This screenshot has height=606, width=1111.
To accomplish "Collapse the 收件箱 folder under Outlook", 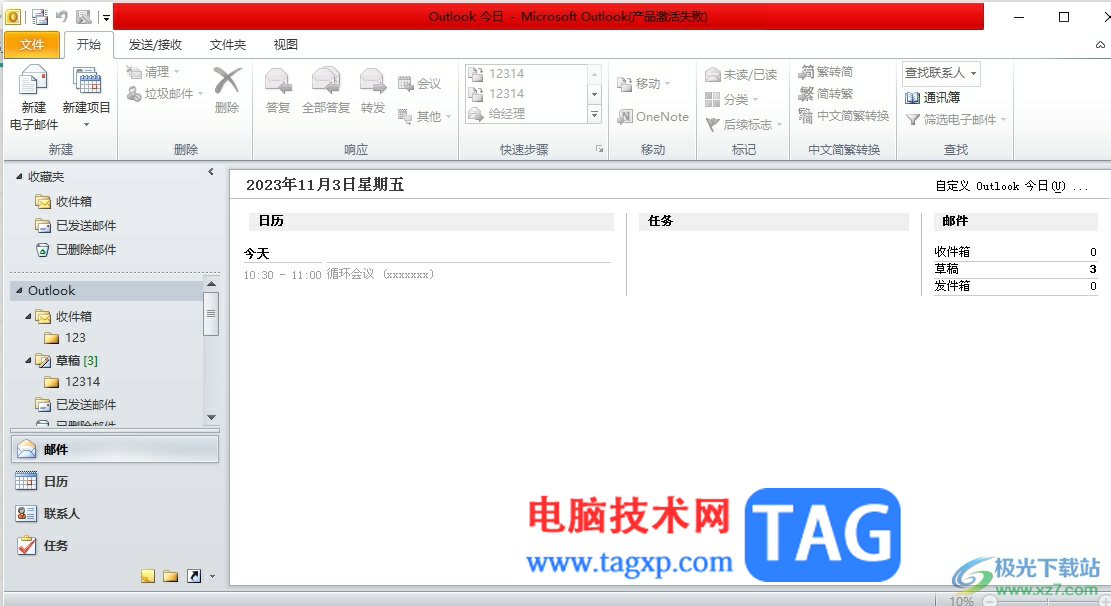I will (x=28, y=316).
